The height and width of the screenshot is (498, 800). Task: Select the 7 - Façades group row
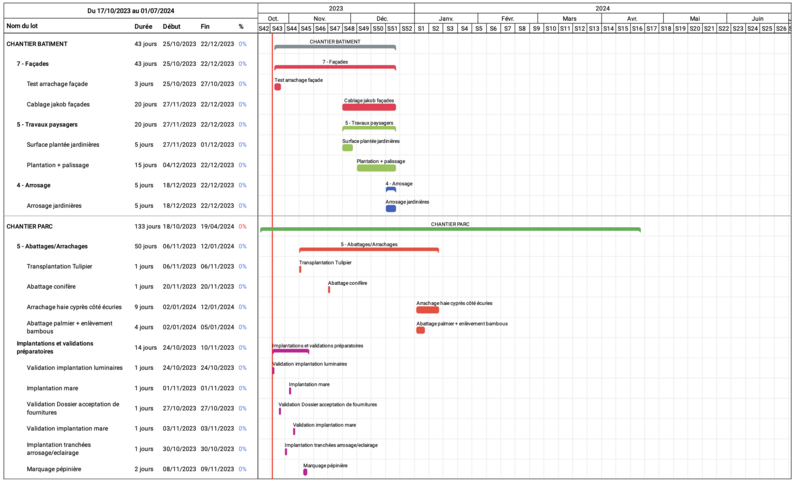pos(33,63)
